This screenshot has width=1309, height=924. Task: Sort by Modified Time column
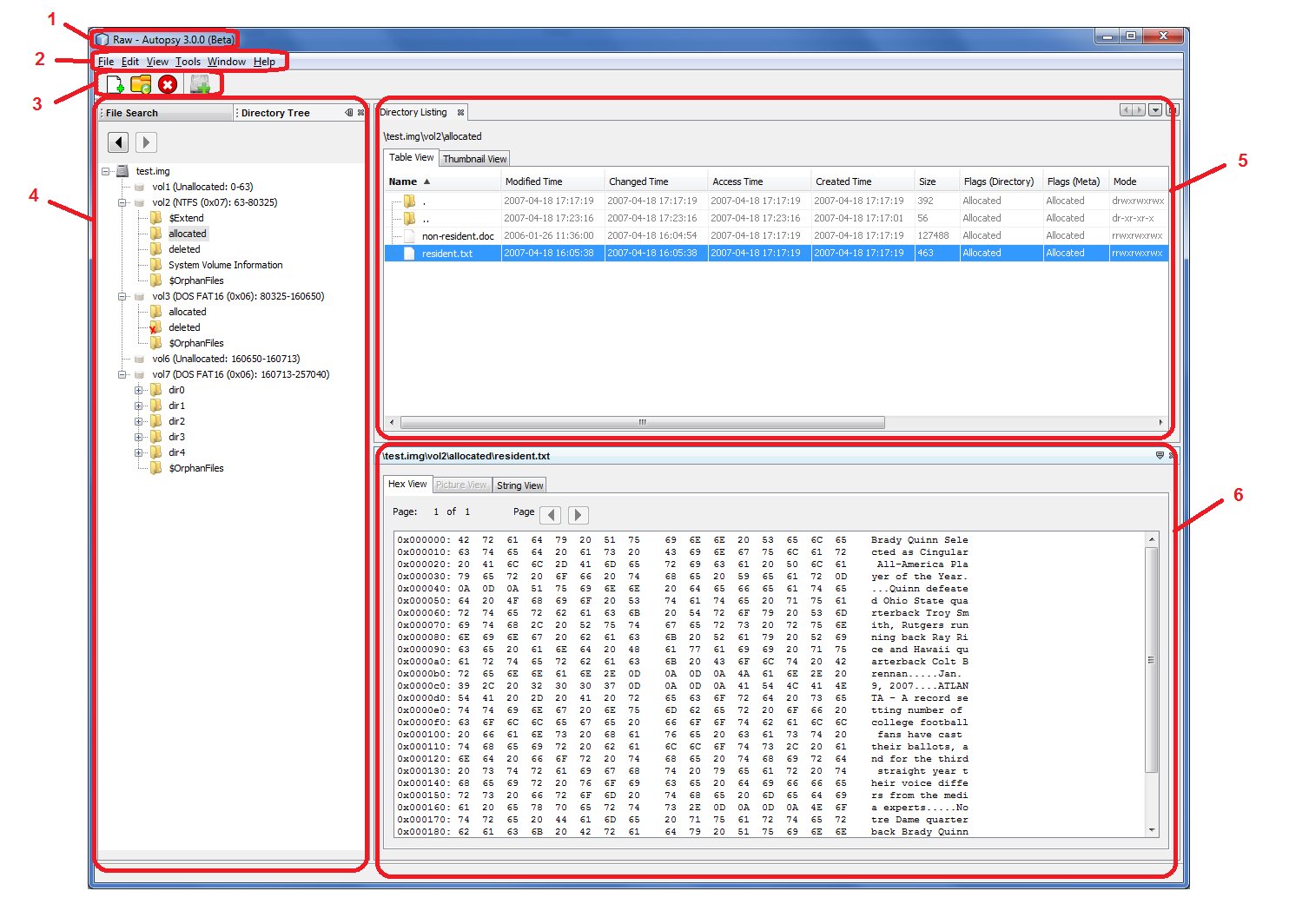click(x=553, y=181)
